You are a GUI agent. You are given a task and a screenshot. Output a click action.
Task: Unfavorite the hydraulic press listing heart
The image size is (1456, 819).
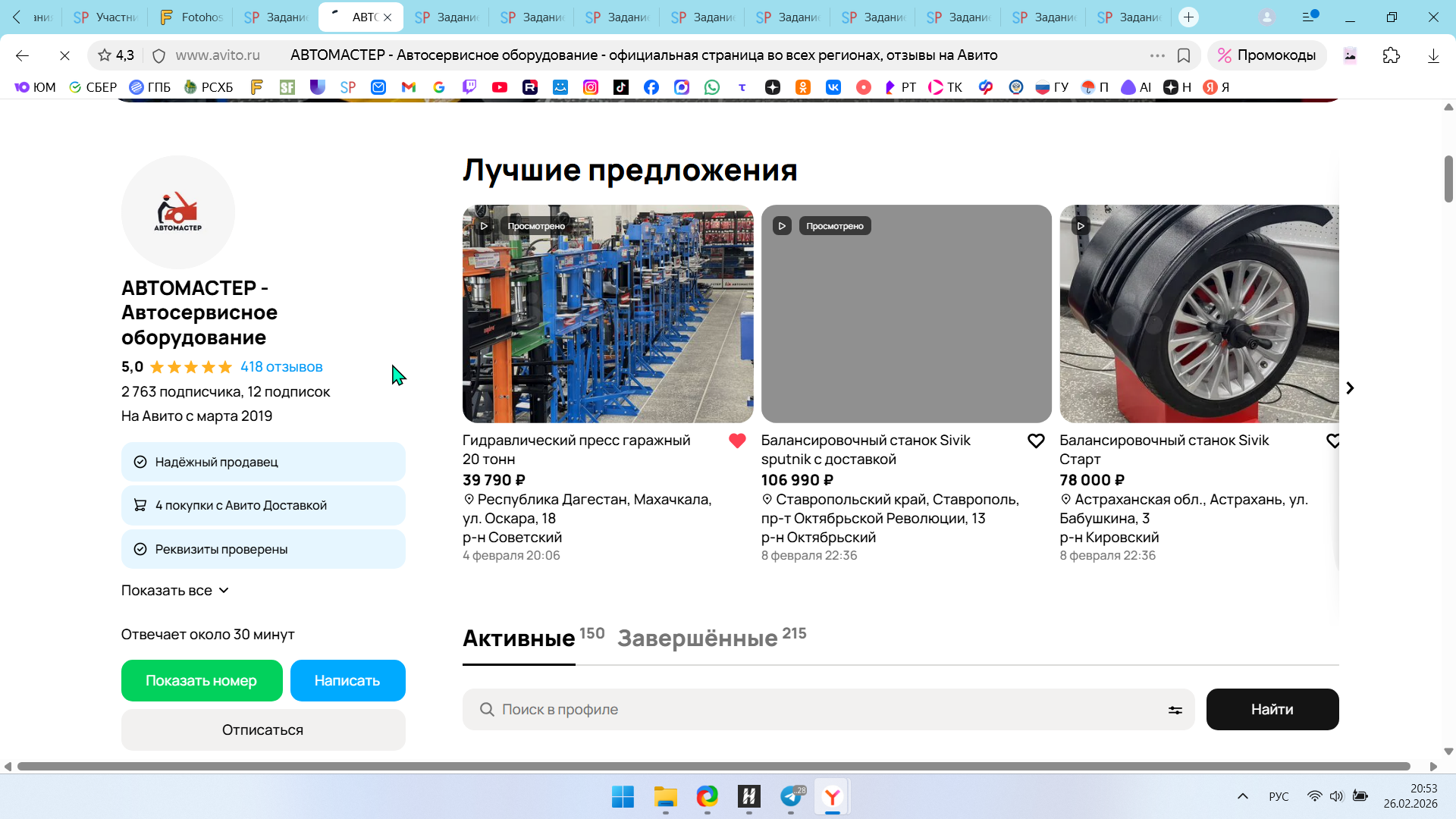(x=737, y=441)
